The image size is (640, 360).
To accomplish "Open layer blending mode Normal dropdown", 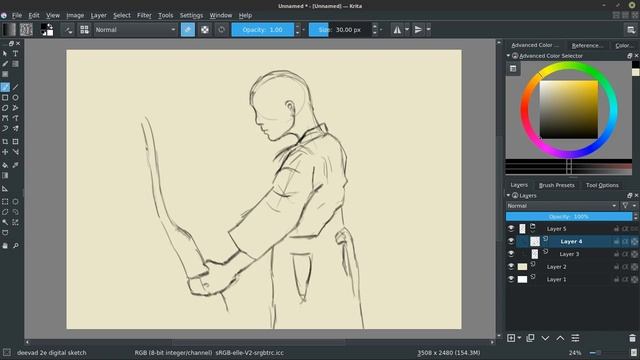I will click(562, 206).
